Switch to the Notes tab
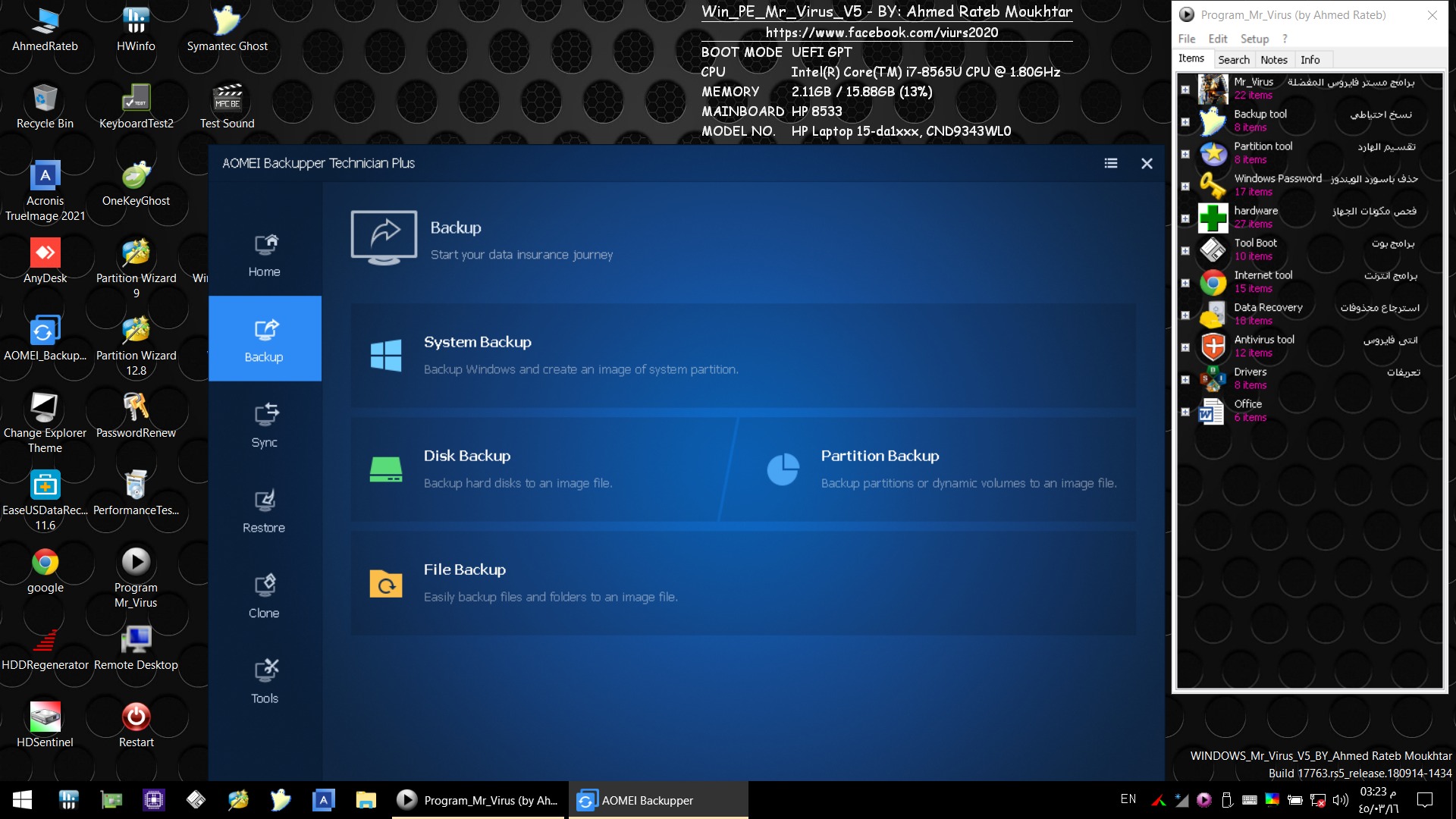1456x819 pixels. [x=1274, y=60]
